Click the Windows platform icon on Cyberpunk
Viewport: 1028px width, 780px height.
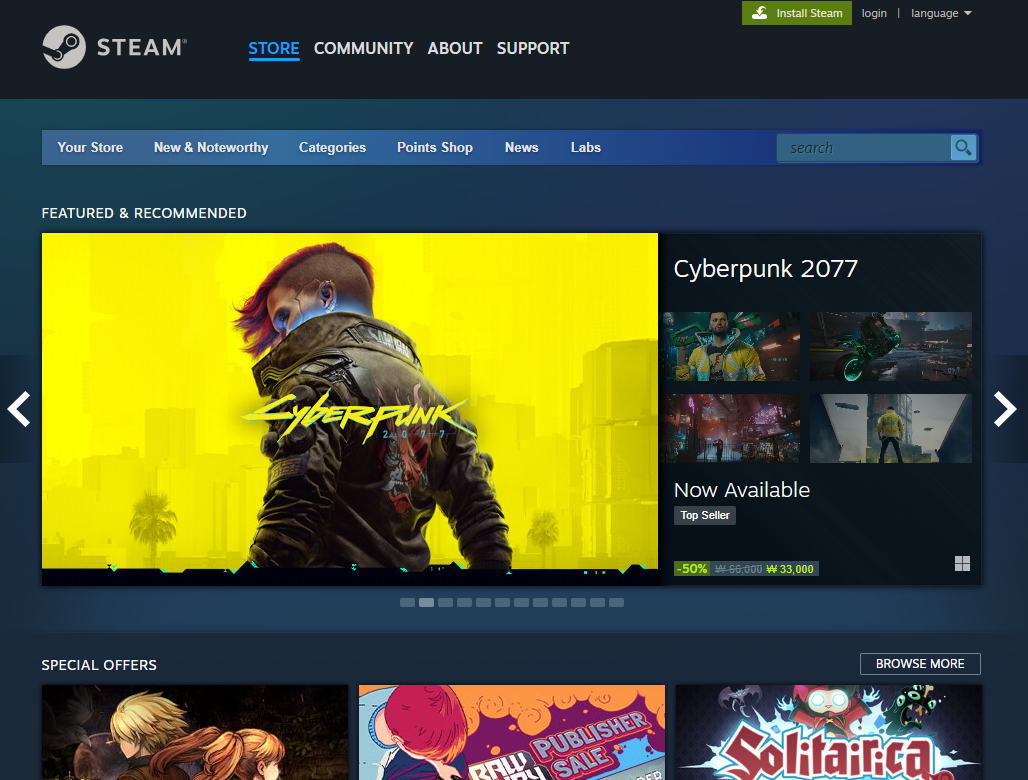click(x=962, y=564)
